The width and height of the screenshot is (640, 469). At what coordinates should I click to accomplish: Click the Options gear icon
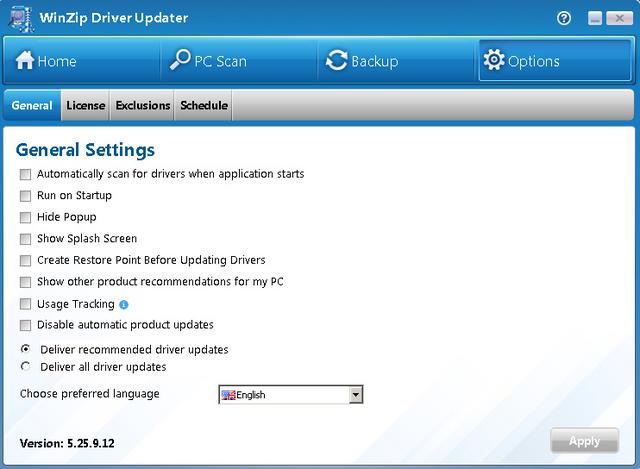[x=493, y=60]
